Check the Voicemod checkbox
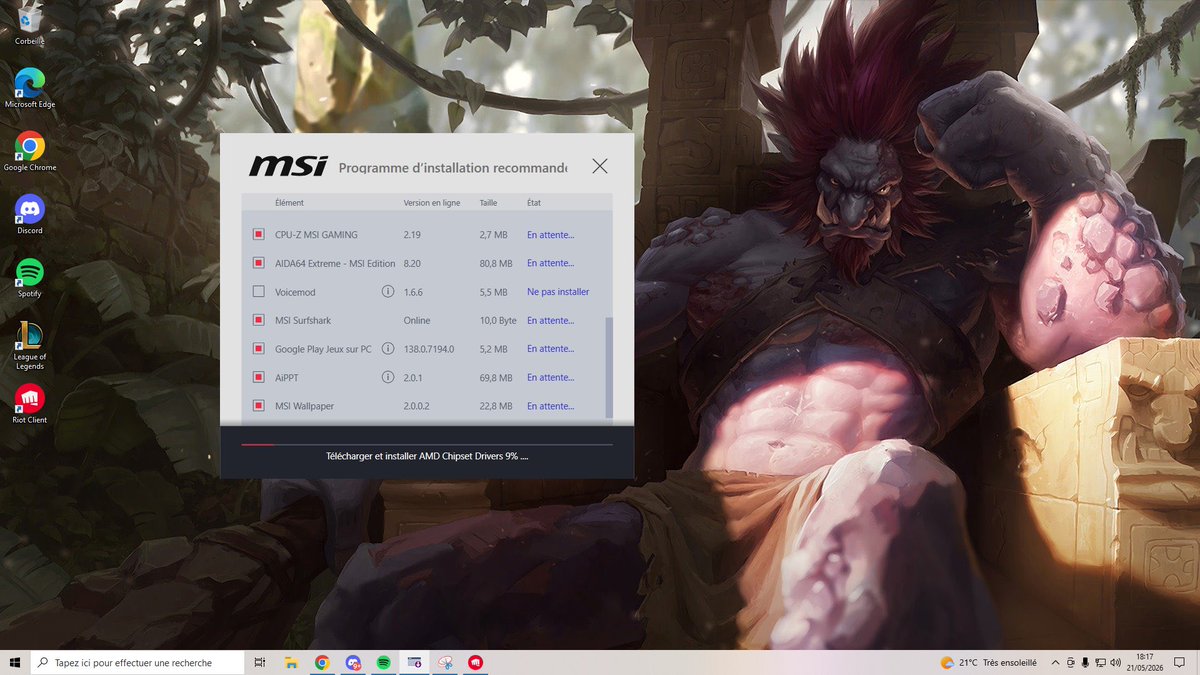Screen dimensions: 1200x675 pyautogui.click(x=258, y=292)
